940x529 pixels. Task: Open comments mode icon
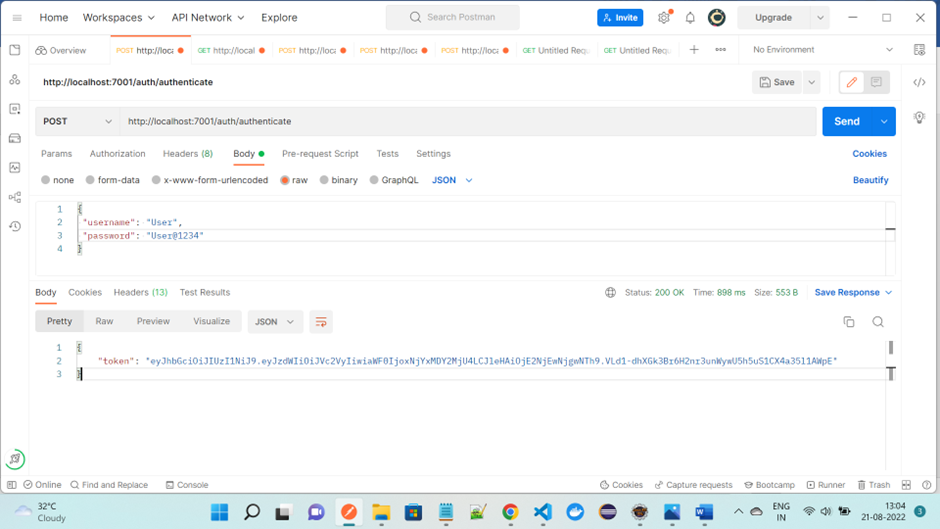[x=876, y=82]
